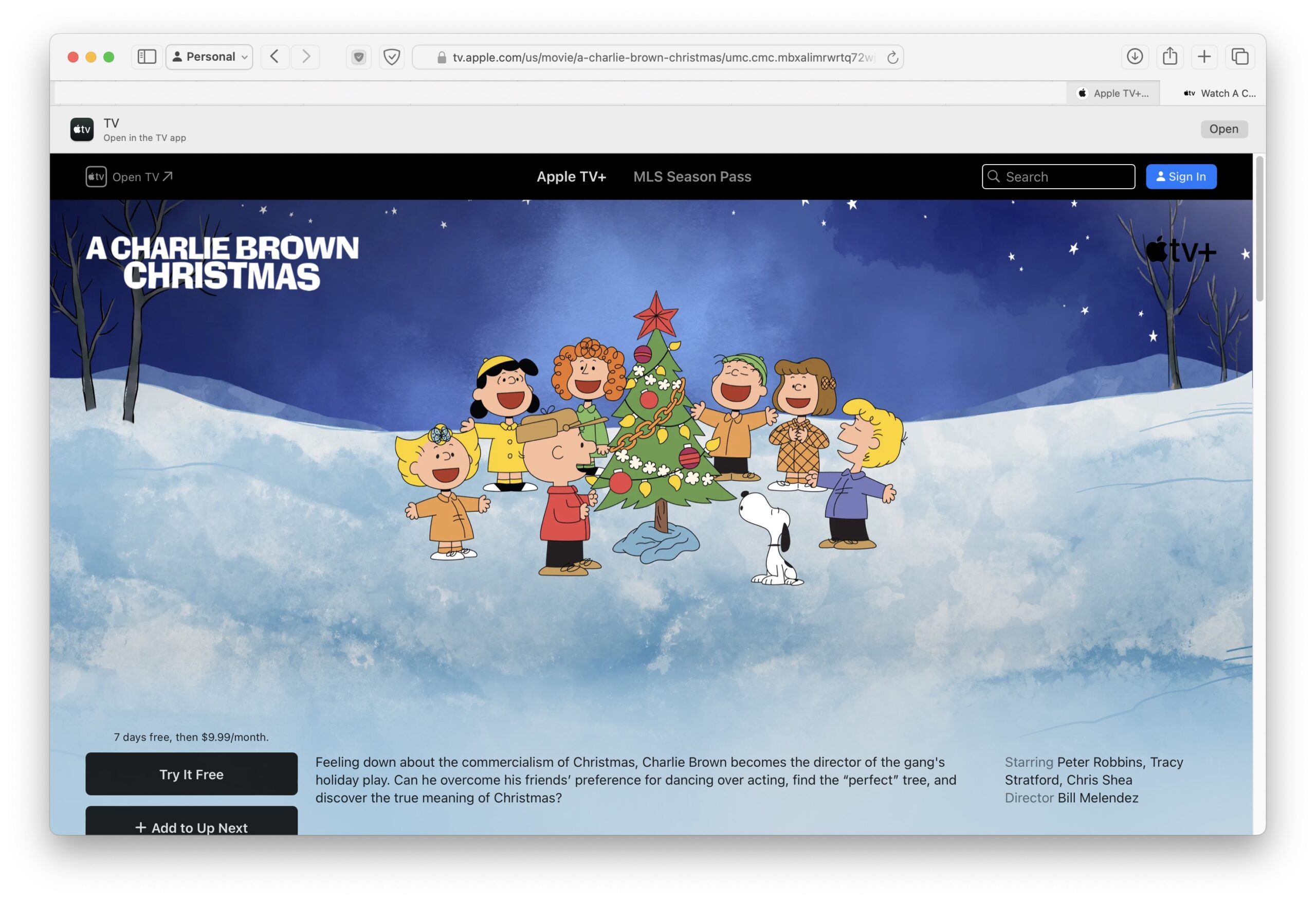Navigate forward with the forward arrow
Screen dimensions: 1316x901
(x=305, y=57)
